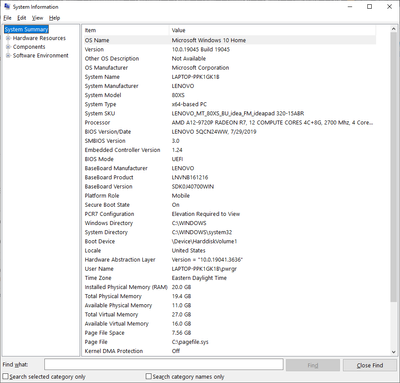Click the Find button
This screenshot has height=383, width=400.
point(313,365)
